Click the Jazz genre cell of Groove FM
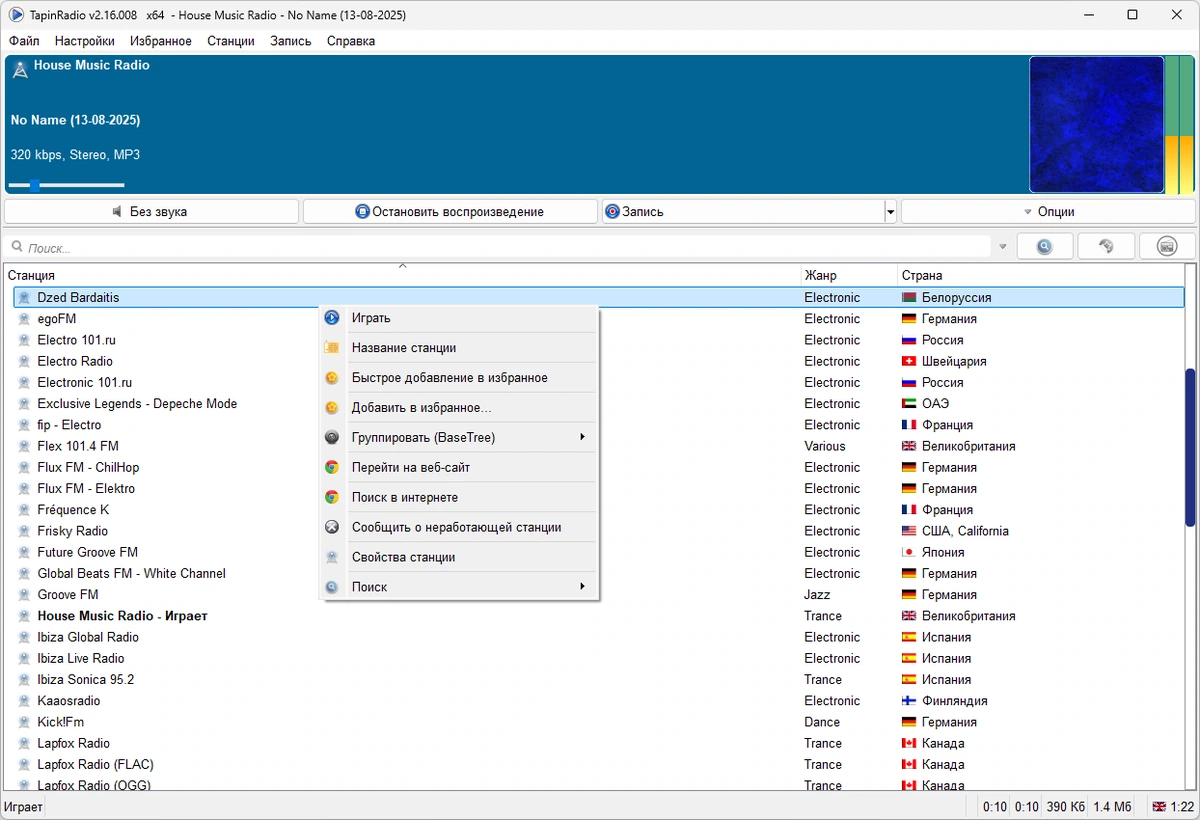The height and width of the screenshot is (820, 1200). 817,595
